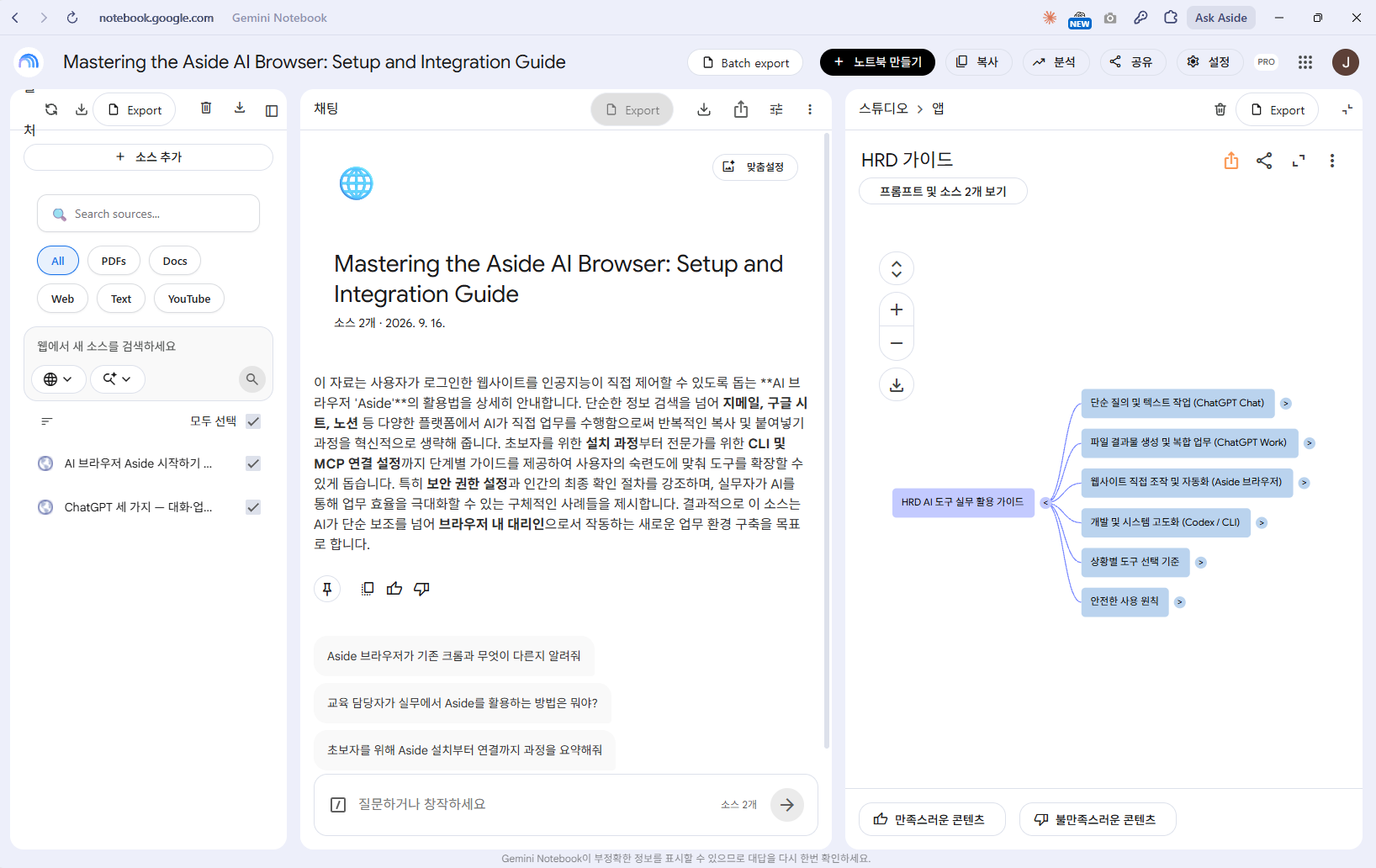The width and height of the screenshot is (1376, 868).
Task: Click the browser reload icon
Action: [x=72, y=18]
